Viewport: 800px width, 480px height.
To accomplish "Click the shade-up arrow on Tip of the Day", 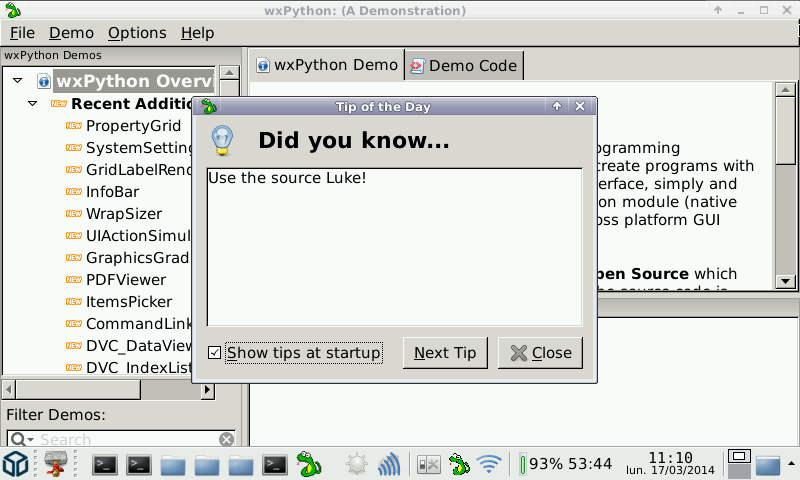I will [x=557, y=106].
